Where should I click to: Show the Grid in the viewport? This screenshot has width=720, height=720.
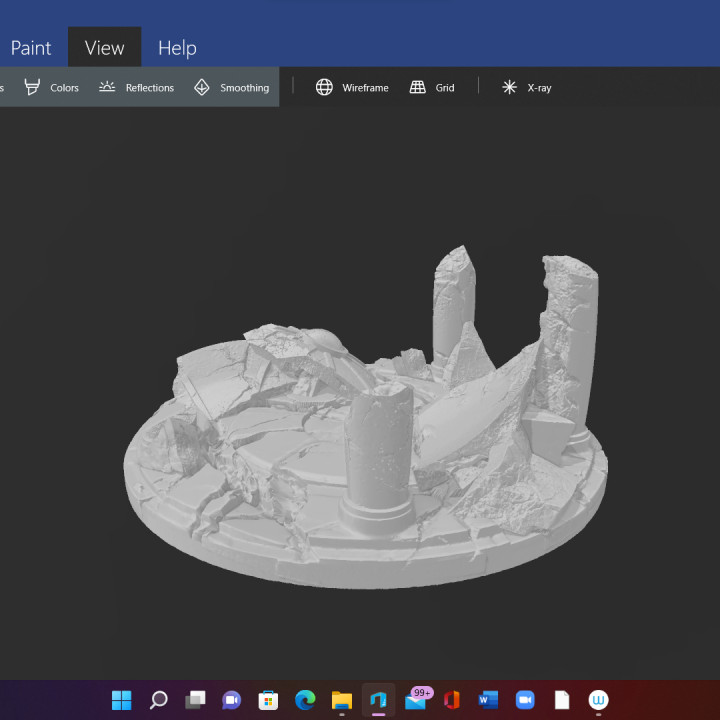432,87
